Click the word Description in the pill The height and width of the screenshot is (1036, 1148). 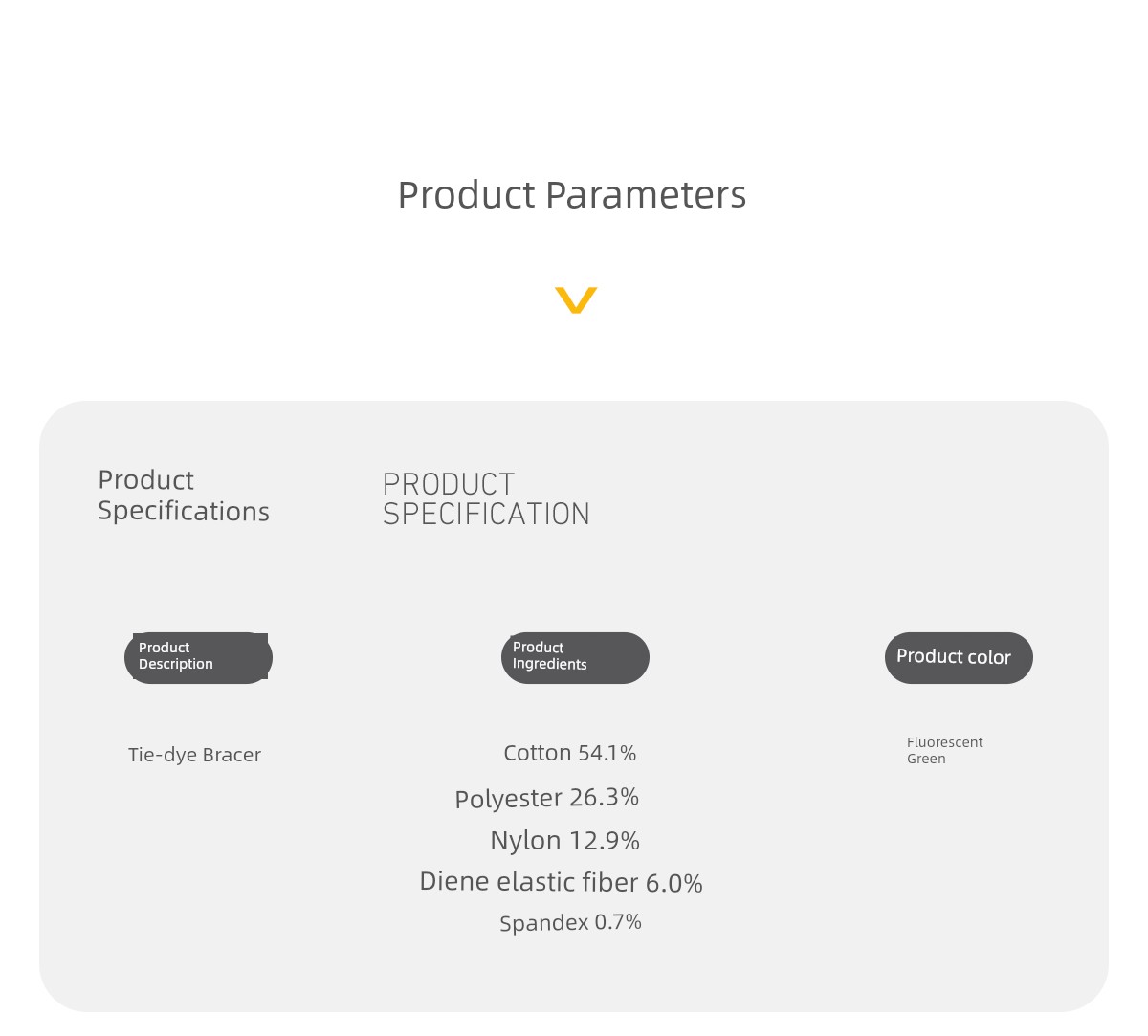coord(176,665)
